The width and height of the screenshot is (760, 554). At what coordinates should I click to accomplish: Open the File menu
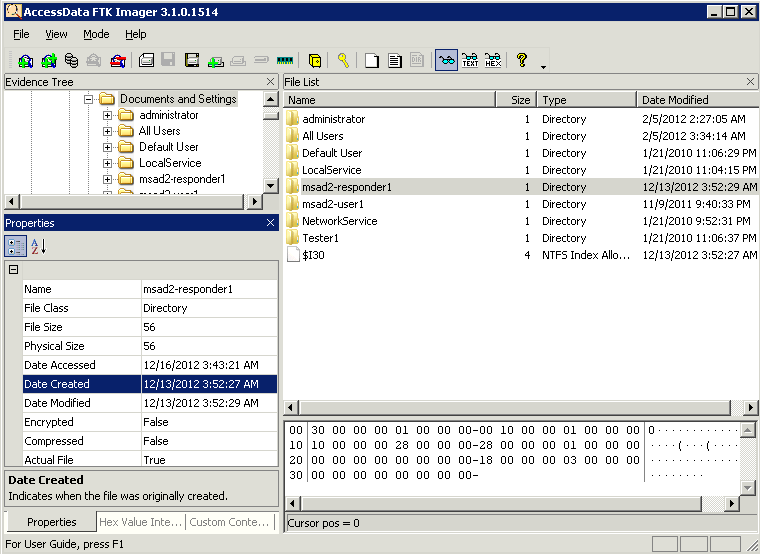(x=21, y=34)
